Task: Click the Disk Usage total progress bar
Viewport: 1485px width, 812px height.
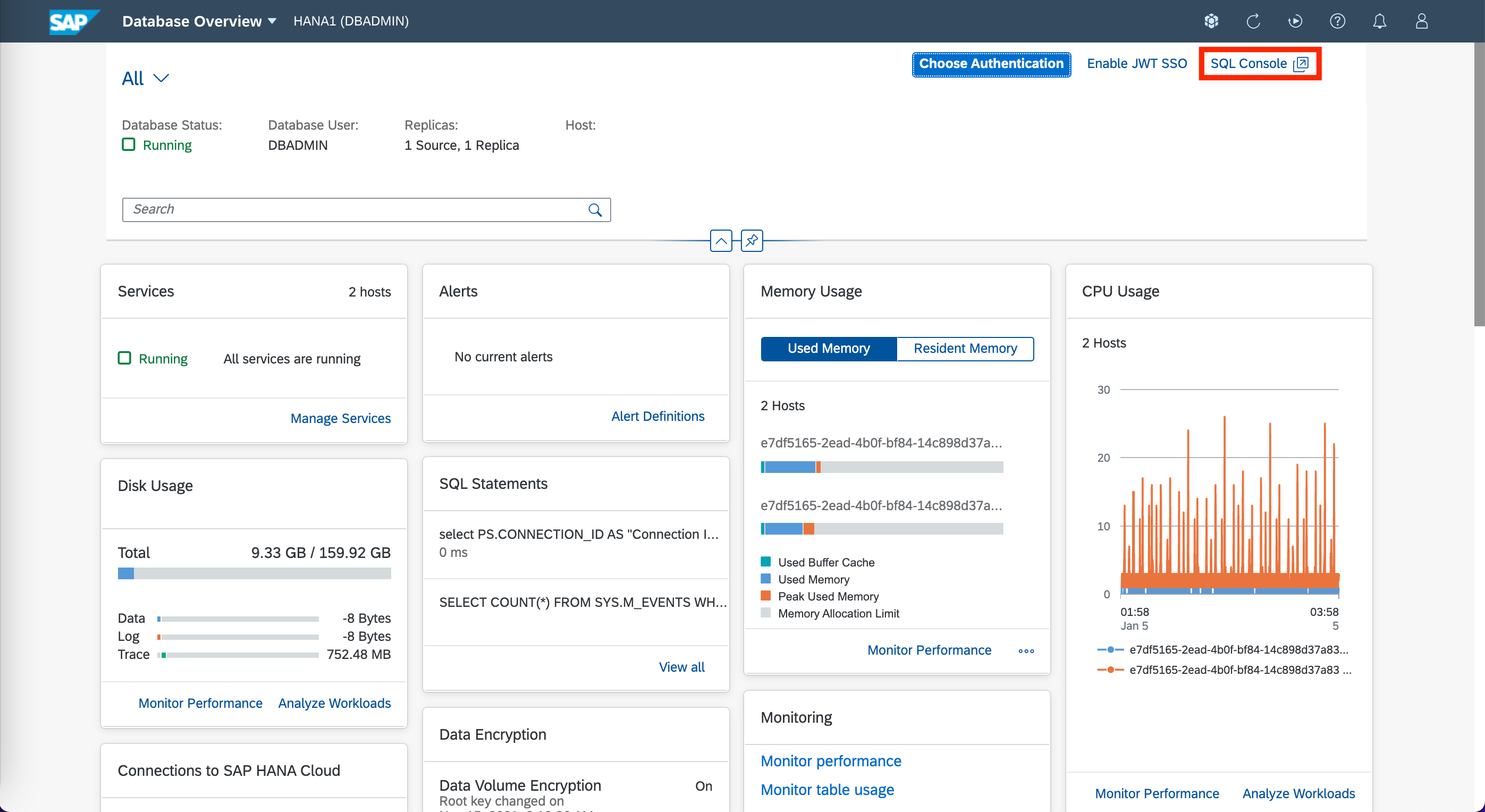Action: pyautogui.click(x=254, y=573)
